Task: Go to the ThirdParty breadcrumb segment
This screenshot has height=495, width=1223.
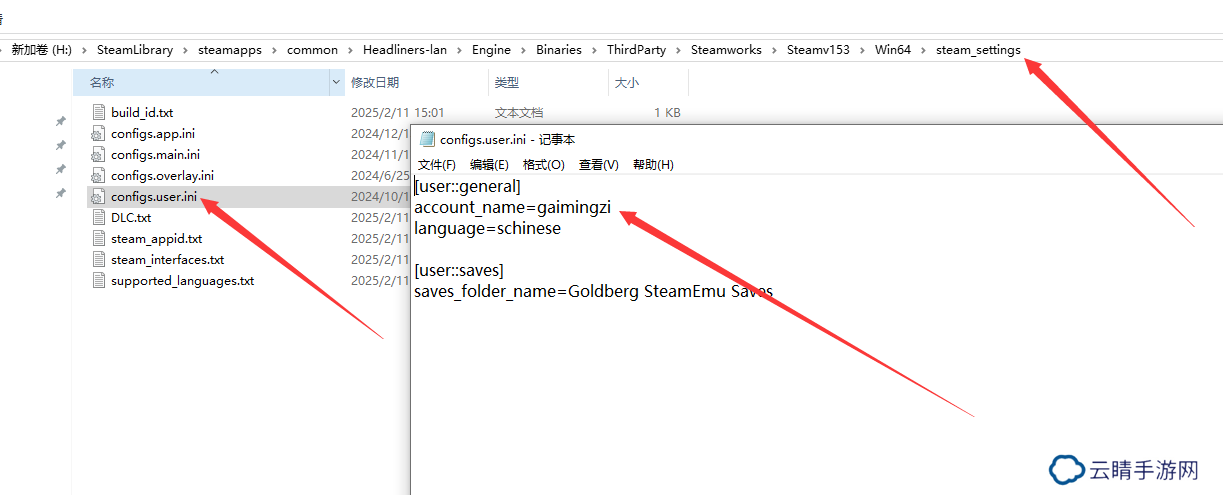Action: pos(636,50)
